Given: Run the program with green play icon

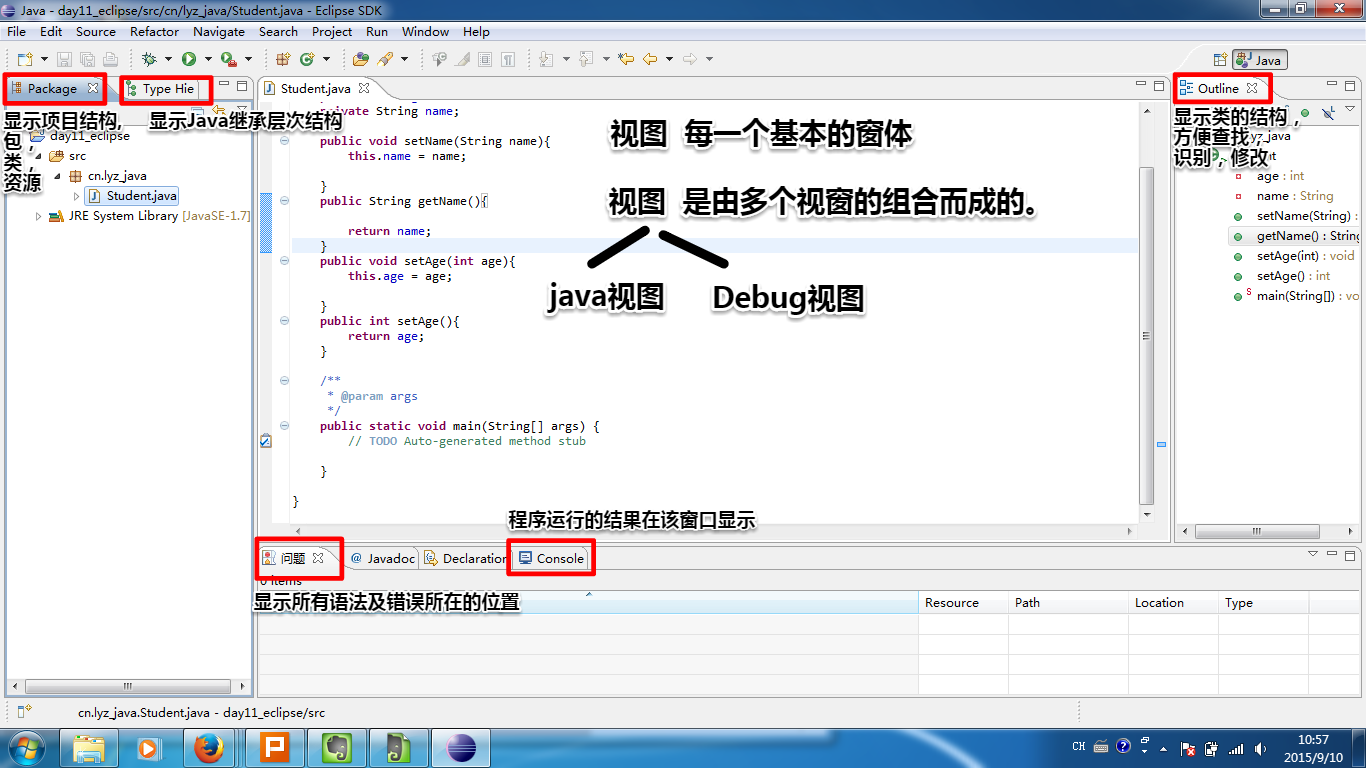Looking at the screenshot, I should tap(188, 59).
